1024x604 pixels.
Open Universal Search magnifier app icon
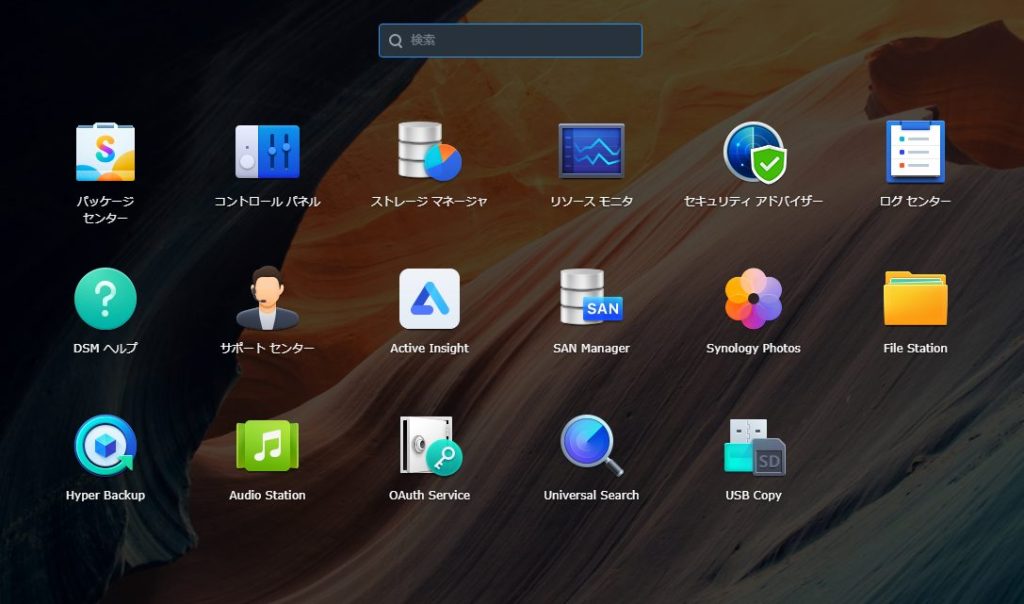[x=591, y=446]
